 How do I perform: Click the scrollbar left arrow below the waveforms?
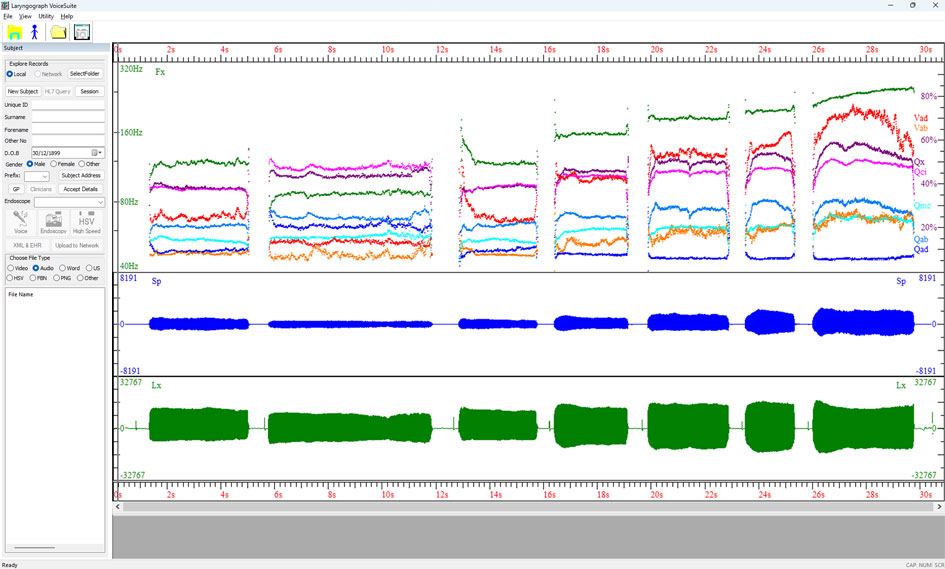(118, 507)
